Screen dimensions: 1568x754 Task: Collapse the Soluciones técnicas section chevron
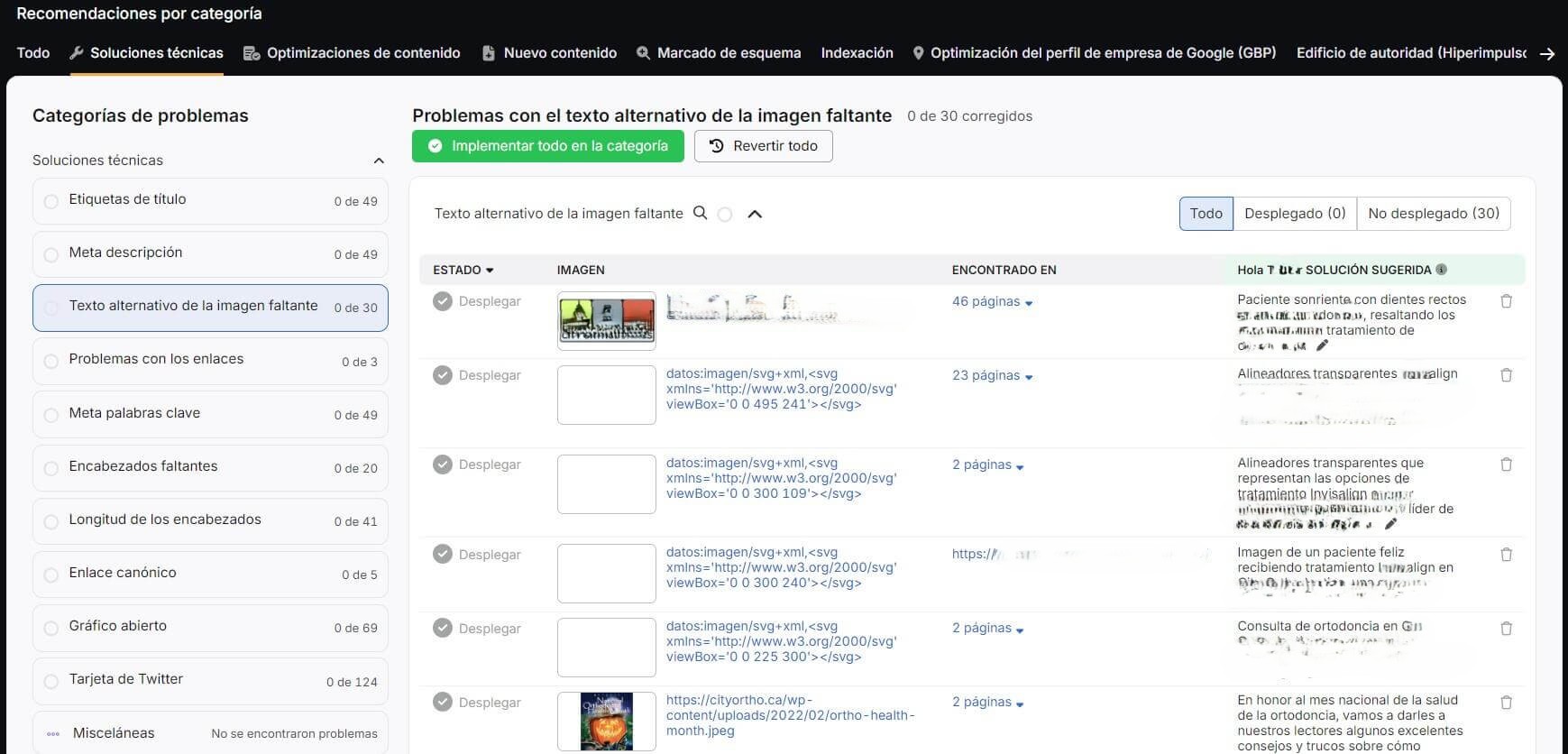click(379, 161)
